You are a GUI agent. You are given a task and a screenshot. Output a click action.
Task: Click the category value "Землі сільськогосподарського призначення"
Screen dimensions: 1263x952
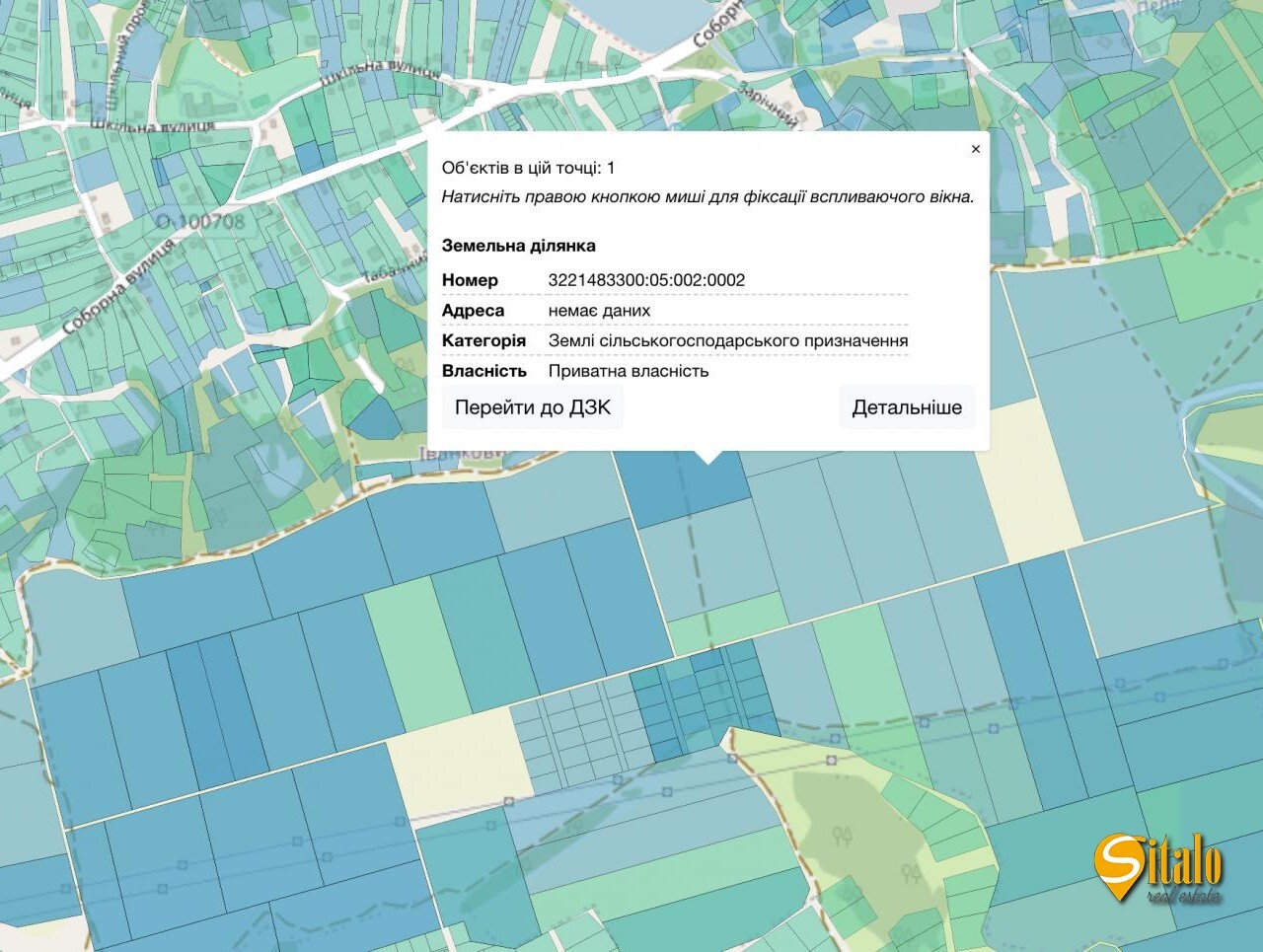[727, 341]
